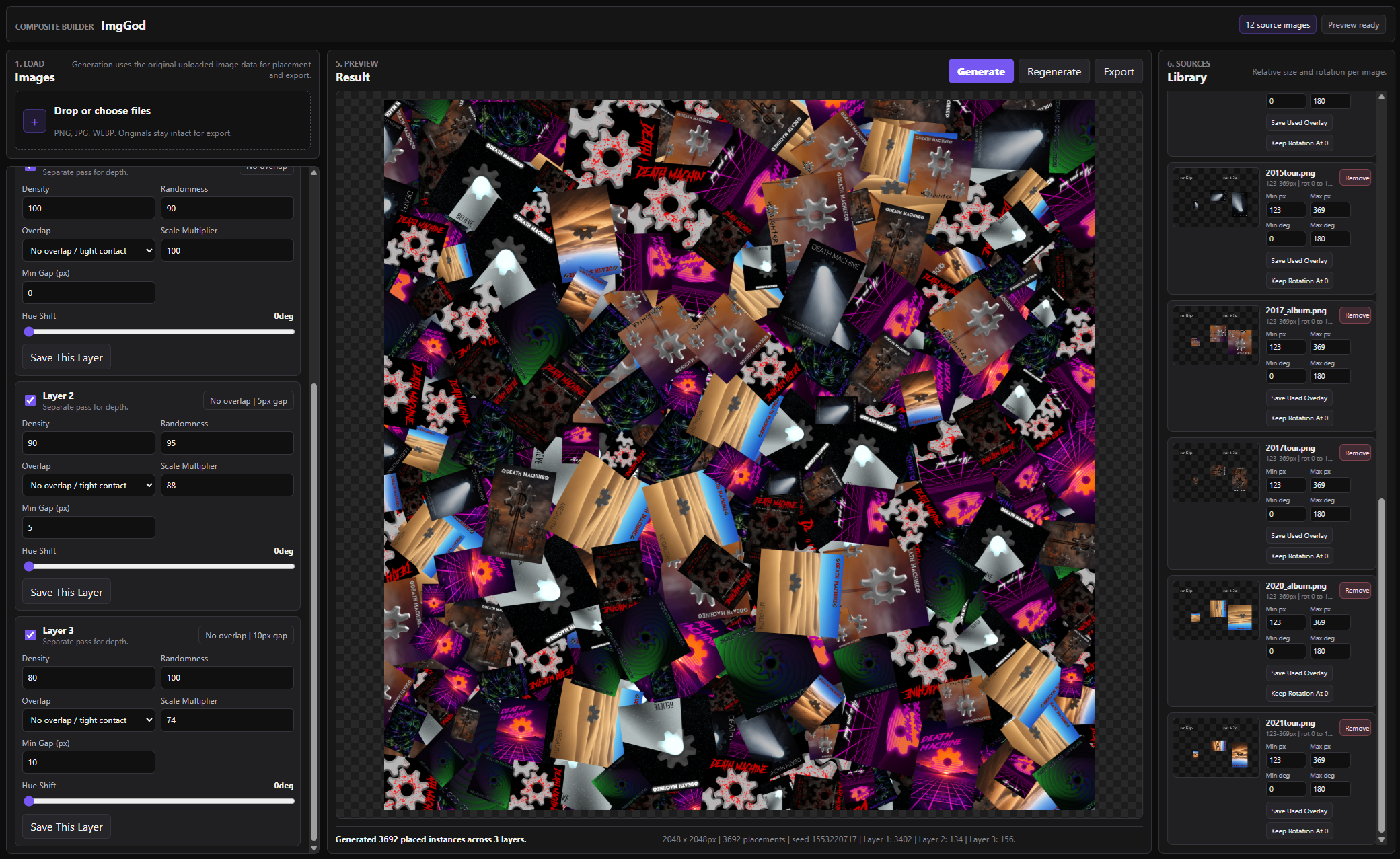
Task: Expand Layer 3 Overlap dropdown
Action: 89,720
